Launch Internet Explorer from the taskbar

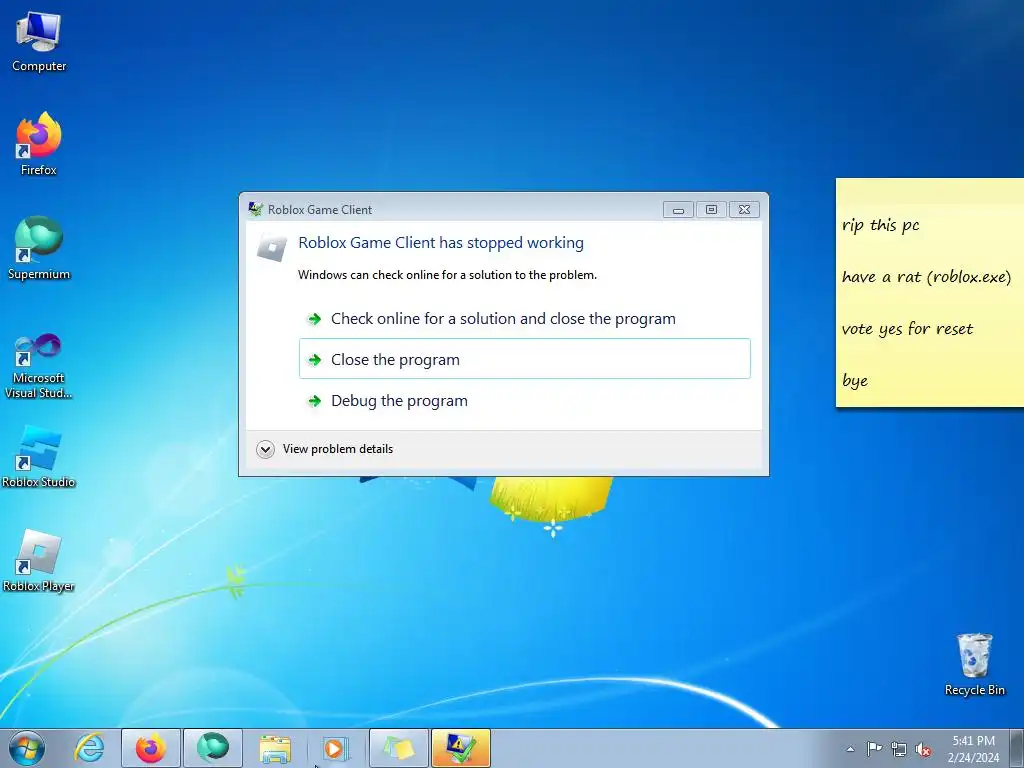tap(89, 748)
